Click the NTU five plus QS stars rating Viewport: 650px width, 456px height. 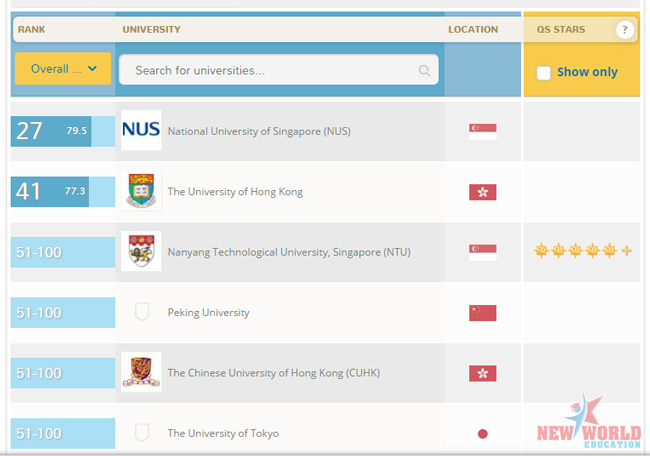(x=583, y=250)
